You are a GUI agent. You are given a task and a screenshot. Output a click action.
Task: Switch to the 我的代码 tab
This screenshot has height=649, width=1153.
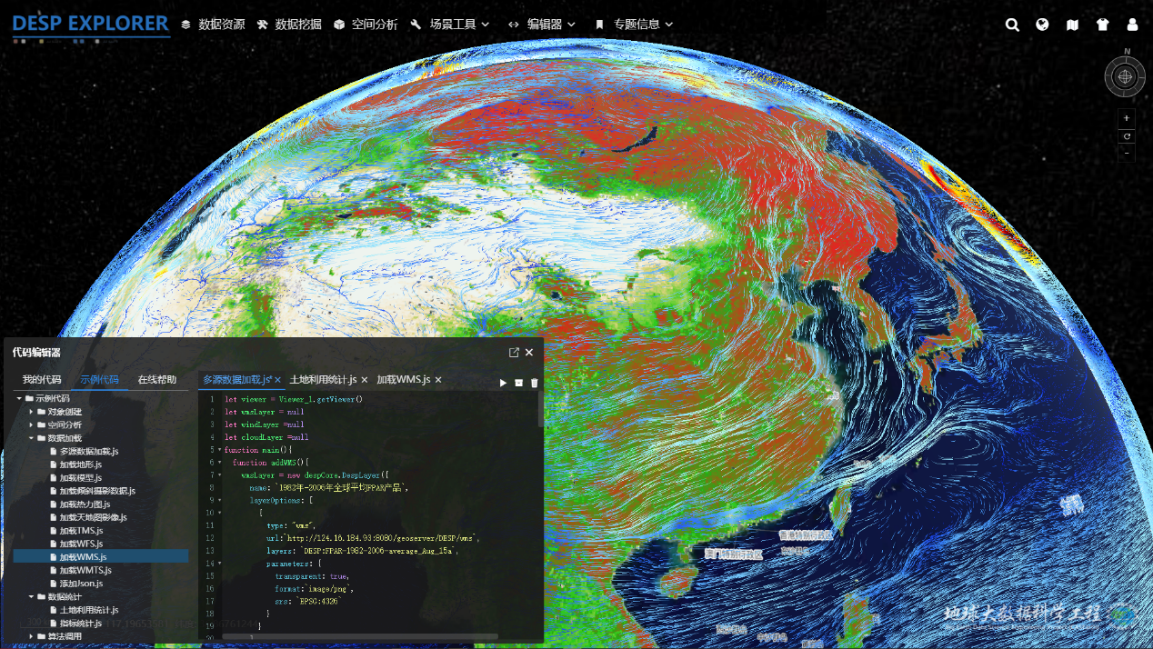click(x=42, y=380)
